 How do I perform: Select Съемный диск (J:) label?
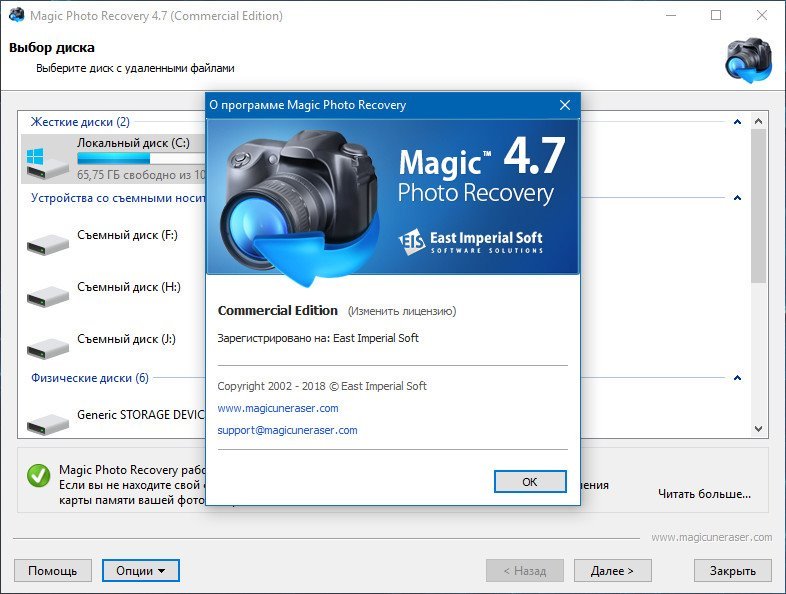126,339
